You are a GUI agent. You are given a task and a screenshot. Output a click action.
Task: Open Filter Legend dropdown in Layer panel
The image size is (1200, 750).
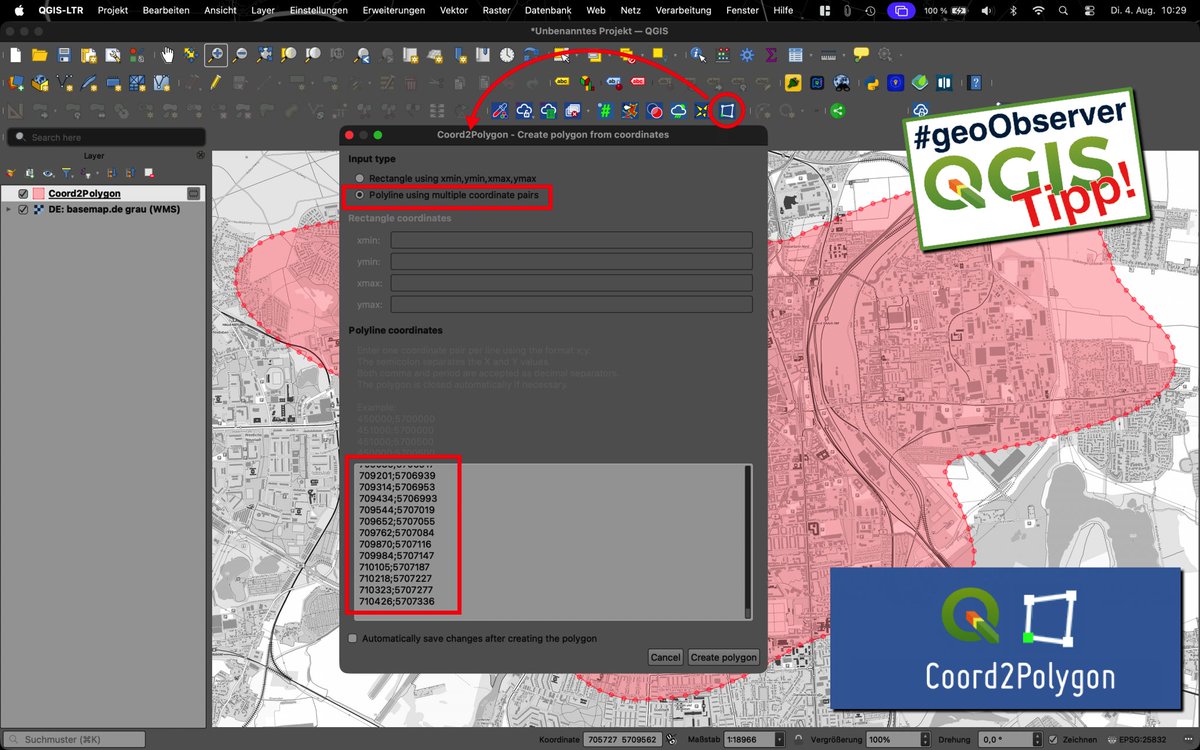67,173
